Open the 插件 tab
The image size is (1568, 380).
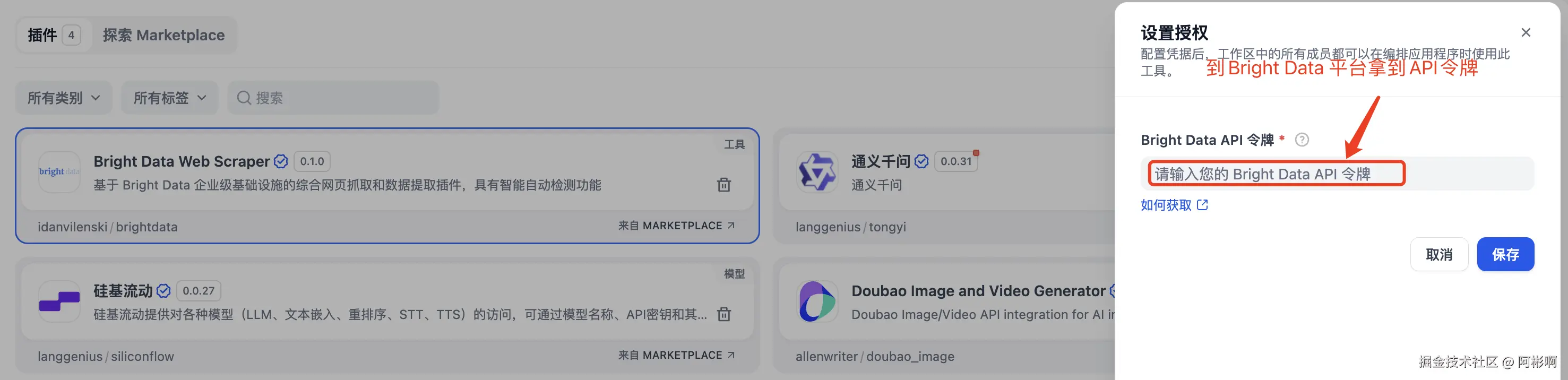tap(54, 36)
